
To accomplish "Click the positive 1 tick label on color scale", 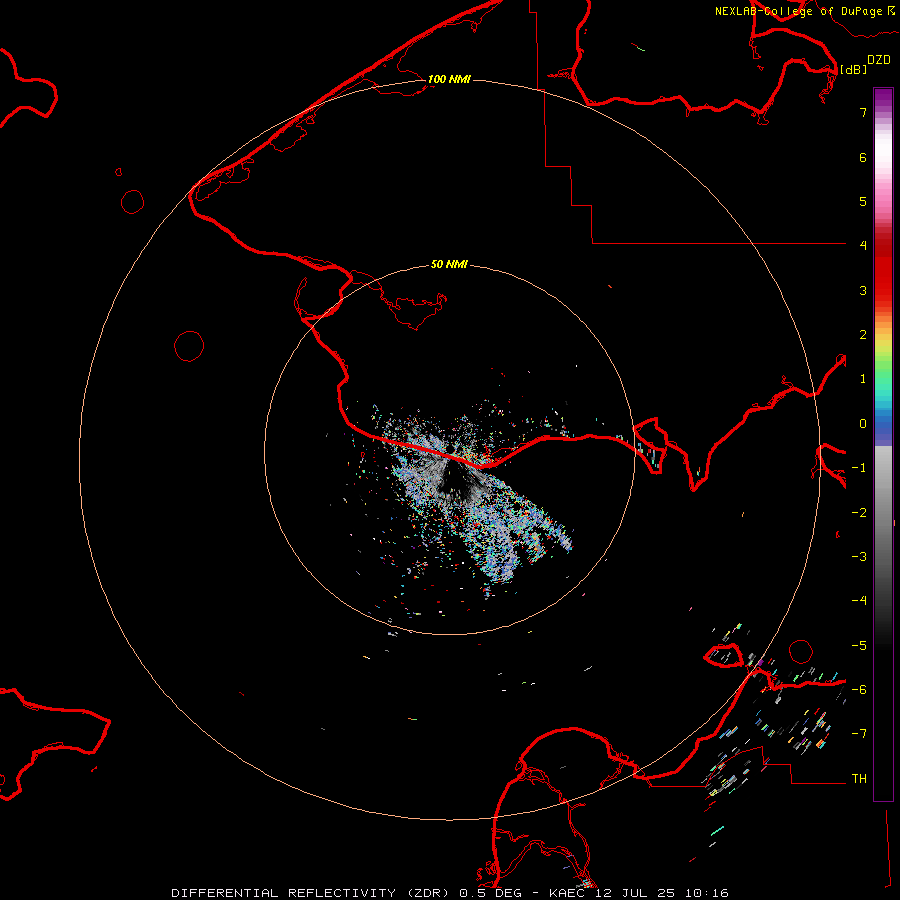I will tap(863, 379).
